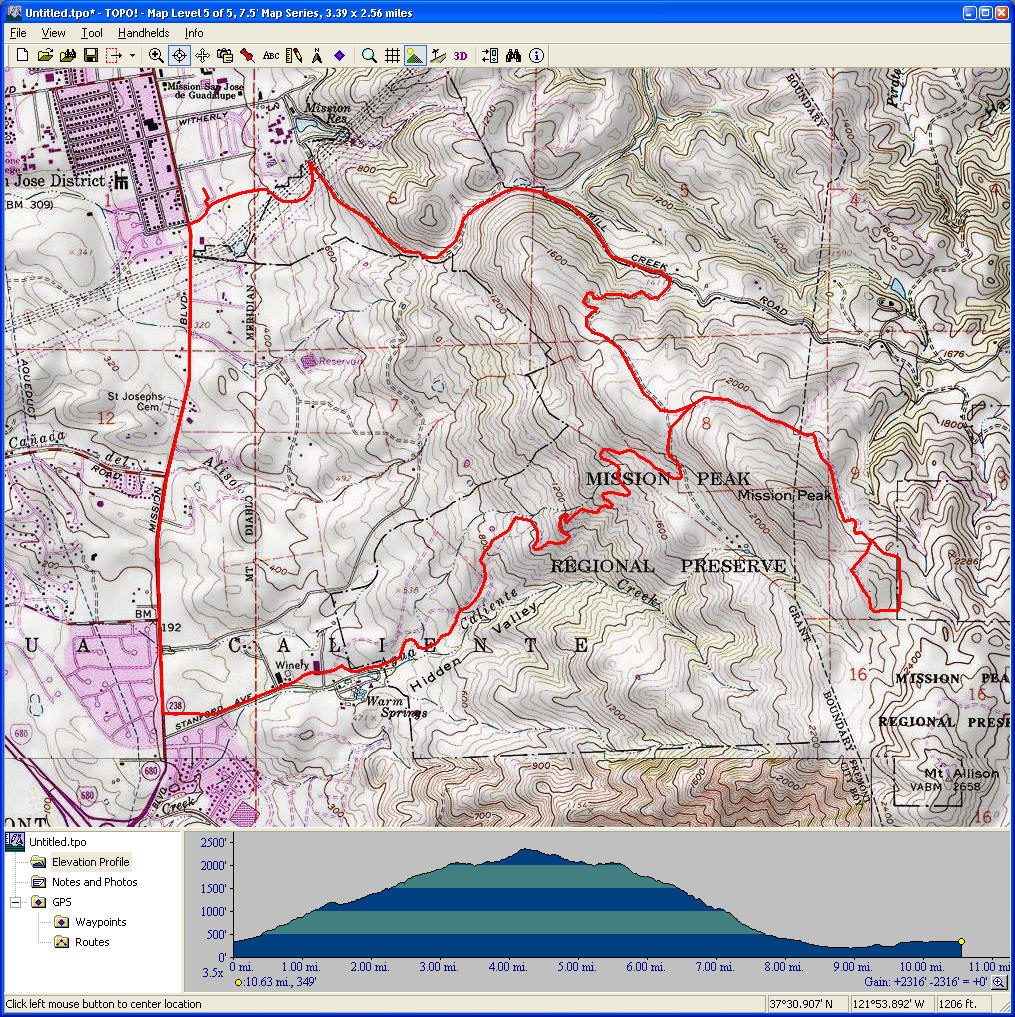This screenshot has height=1017, width=1015.
Task: Open the Handhelds menu
Action: tap(144, 33)
